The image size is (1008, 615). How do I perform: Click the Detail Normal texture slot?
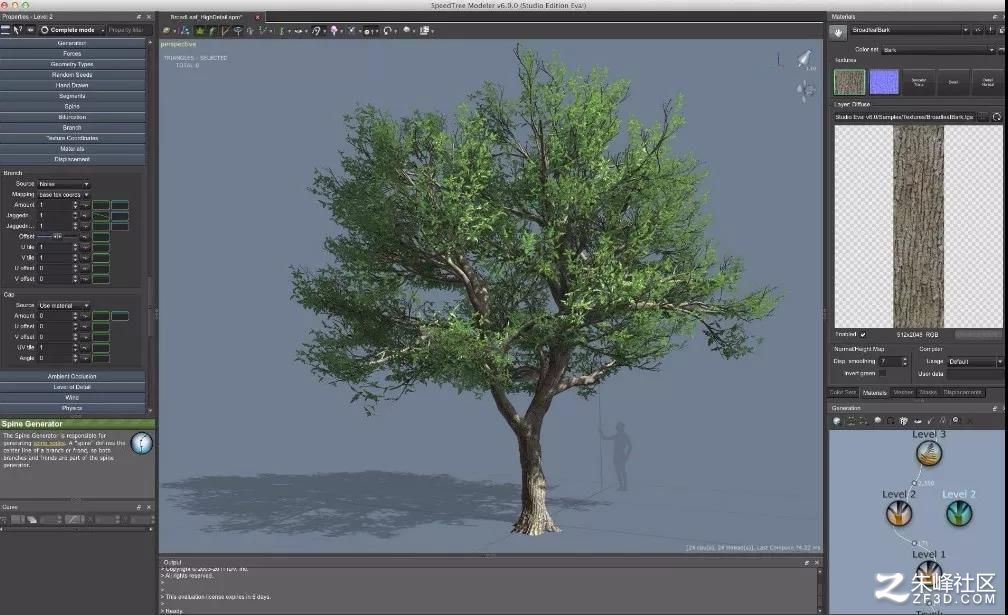(x=987, y=82)
